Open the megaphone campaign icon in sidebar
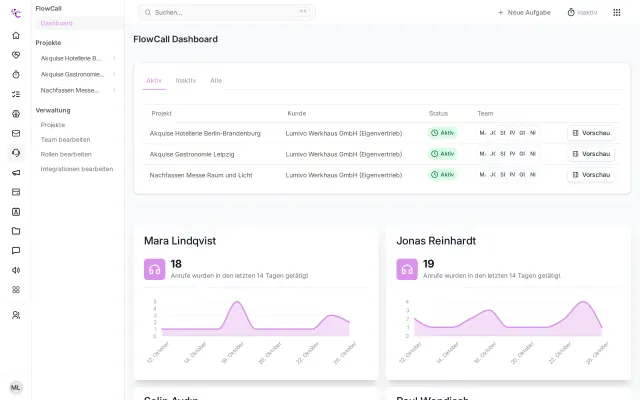The image size is (640, 400). [x=16, y=173]
